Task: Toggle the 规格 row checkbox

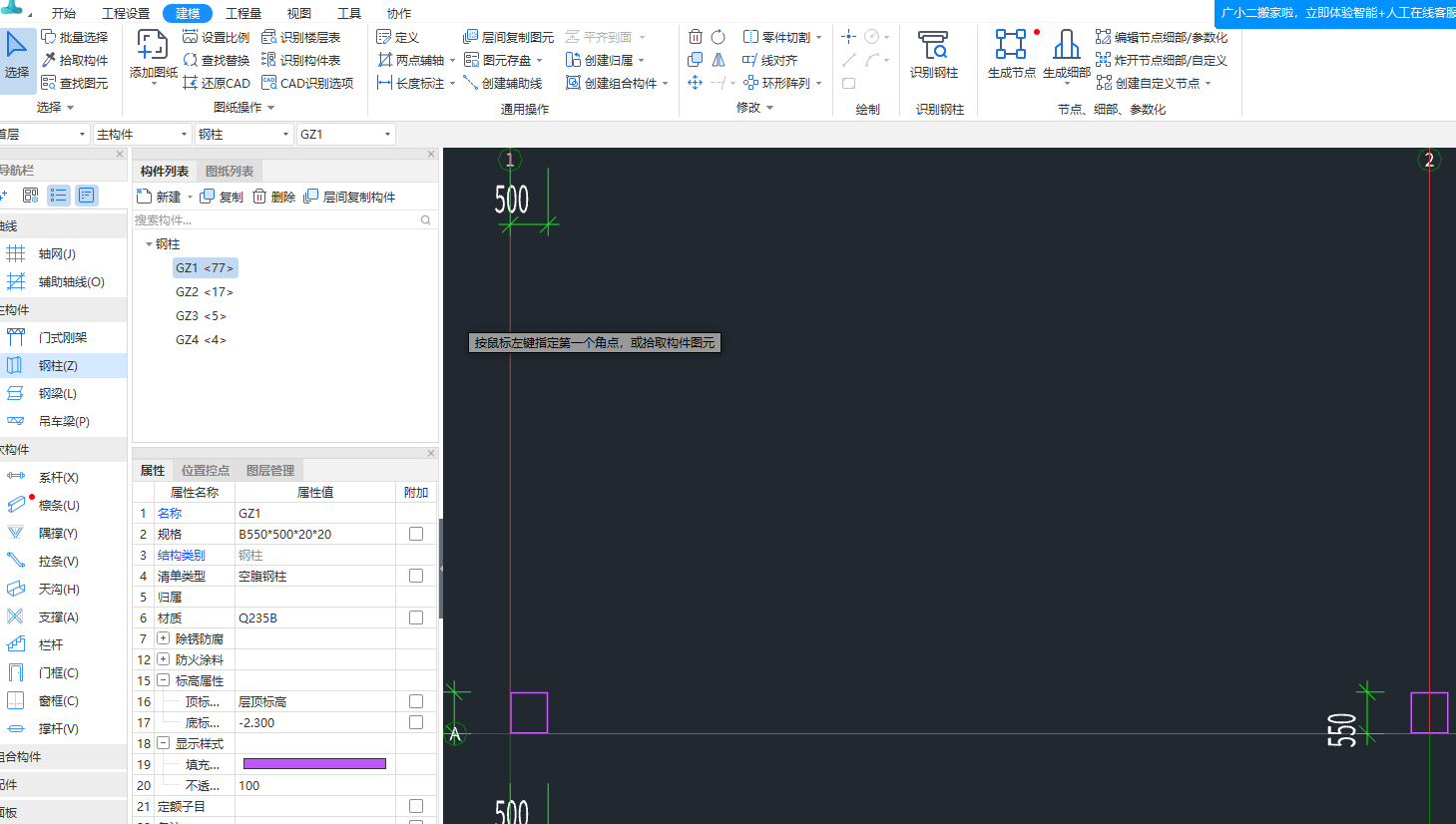Action: click(x=416, y=534)
